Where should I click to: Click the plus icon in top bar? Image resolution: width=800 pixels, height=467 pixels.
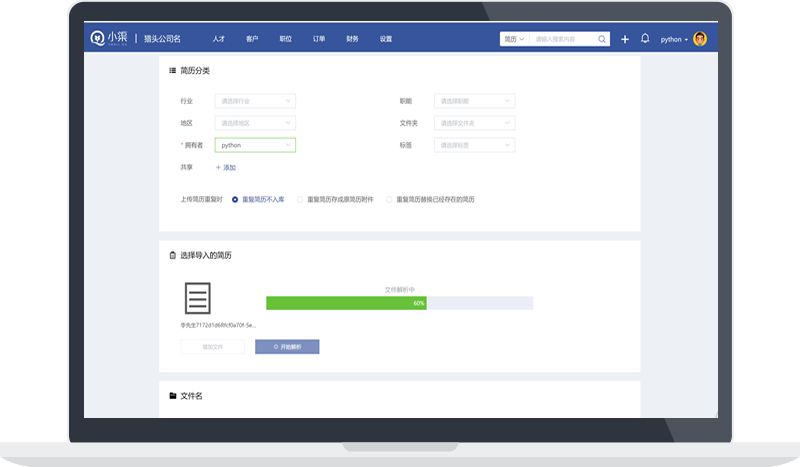[625, 39]
